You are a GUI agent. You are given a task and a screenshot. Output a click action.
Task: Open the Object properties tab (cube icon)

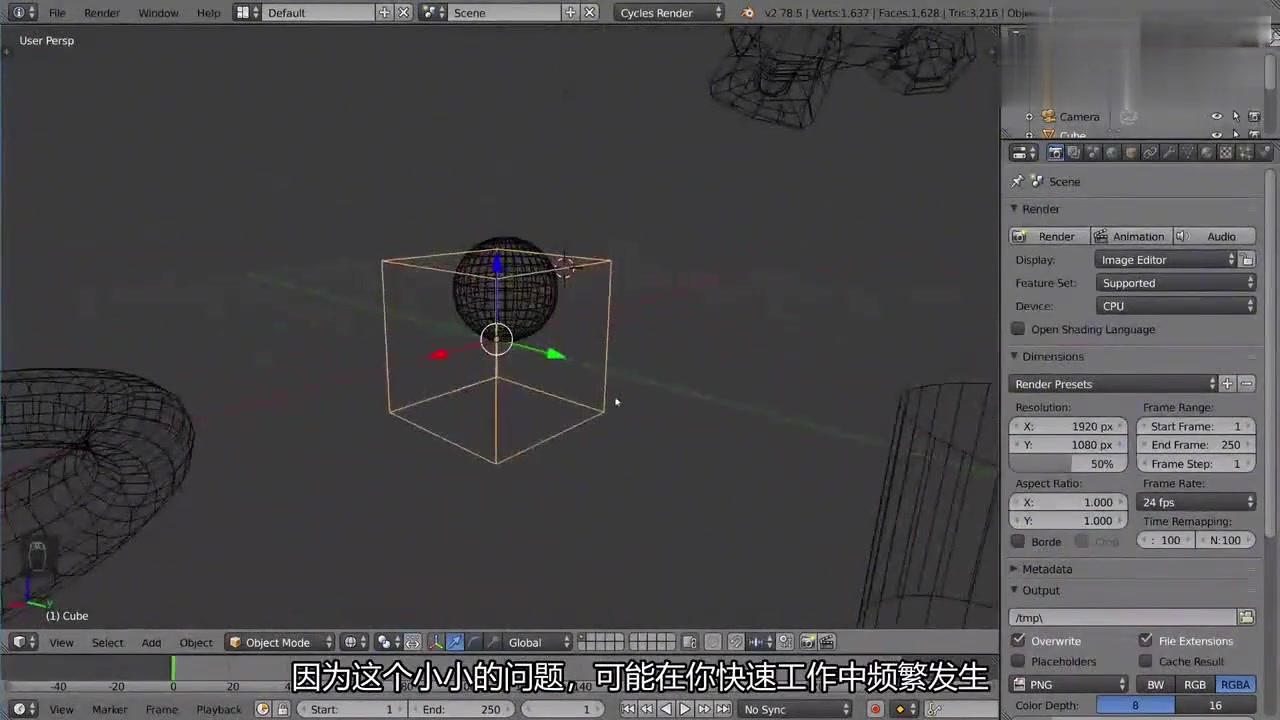(x=1131, y=153)
